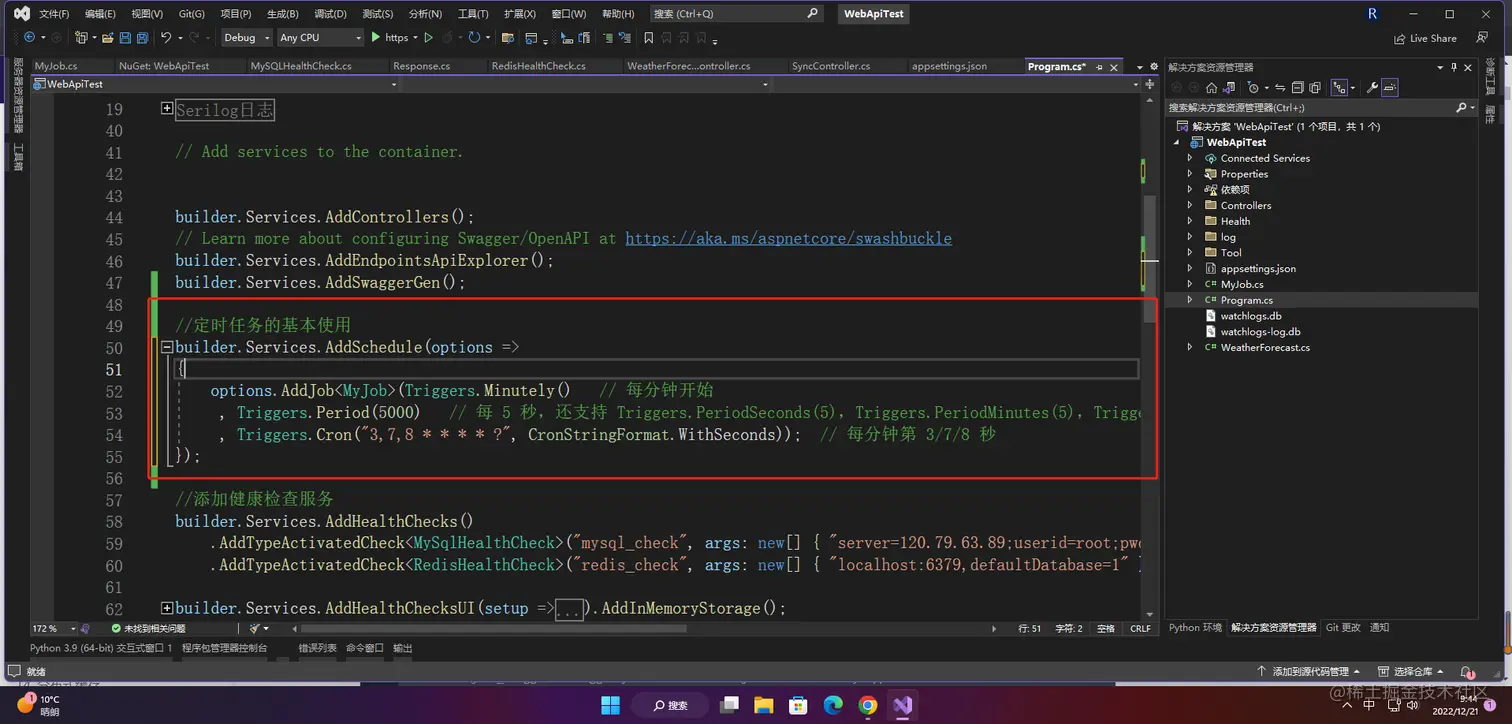The image size is (1512, 724).
Task: Click the Pending Changes Filter clock icon
Action: pyautogui.click(x=1253, y=88)
